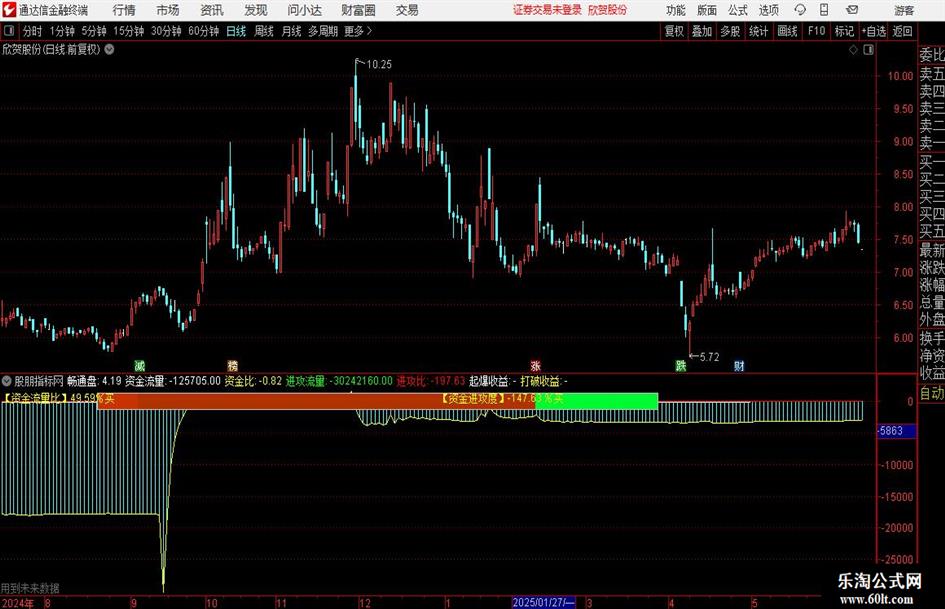Viewport: 945px width, 609px height.
Task: Click the 通达信 red logo icon
Action: [x=9, y=10]
